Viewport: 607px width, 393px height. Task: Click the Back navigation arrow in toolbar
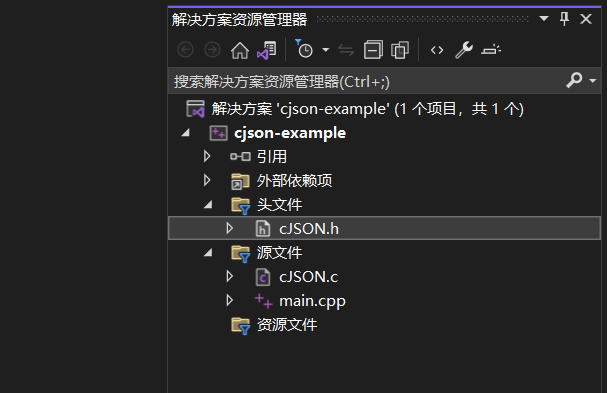pos(185,50)
